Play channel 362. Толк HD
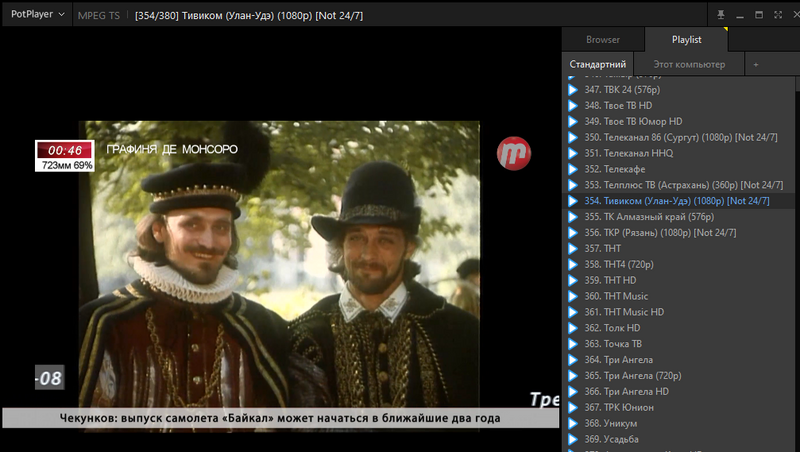 point(680,328)
